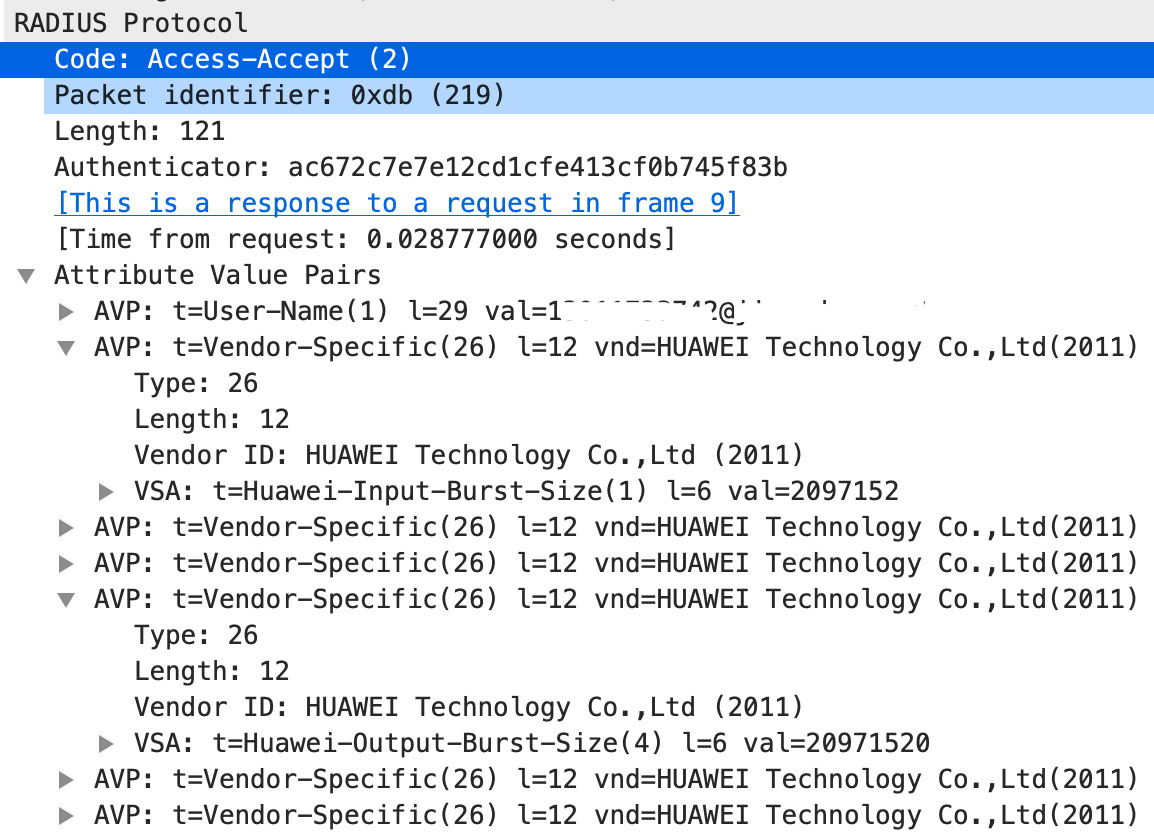Expand the Huawei-Output-Burst-Size VSA
The height and width of the screenshot is (834, 1154).
tap(106, 743)
